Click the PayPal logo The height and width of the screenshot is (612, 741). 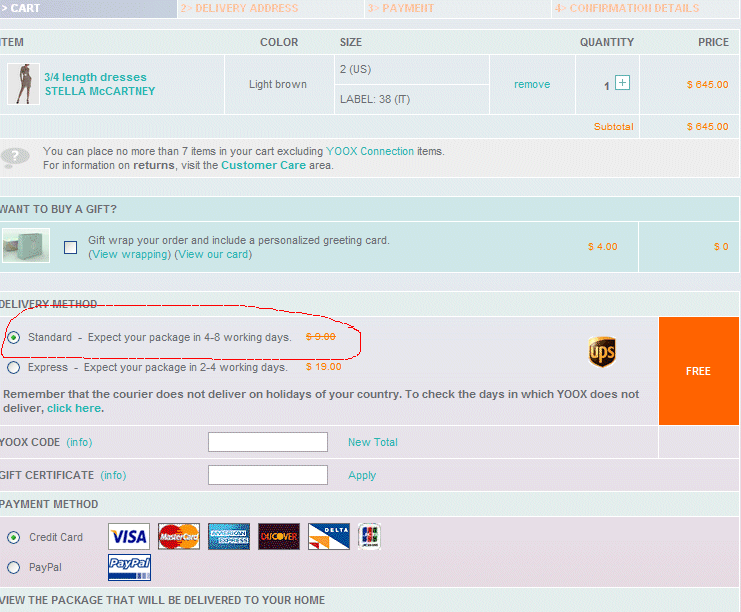(129, 567)
